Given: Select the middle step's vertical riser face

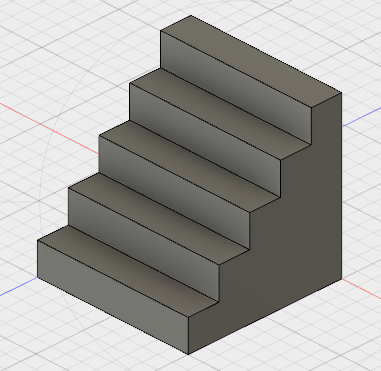Looking at the screenshot, I should (x=175, y=192).
